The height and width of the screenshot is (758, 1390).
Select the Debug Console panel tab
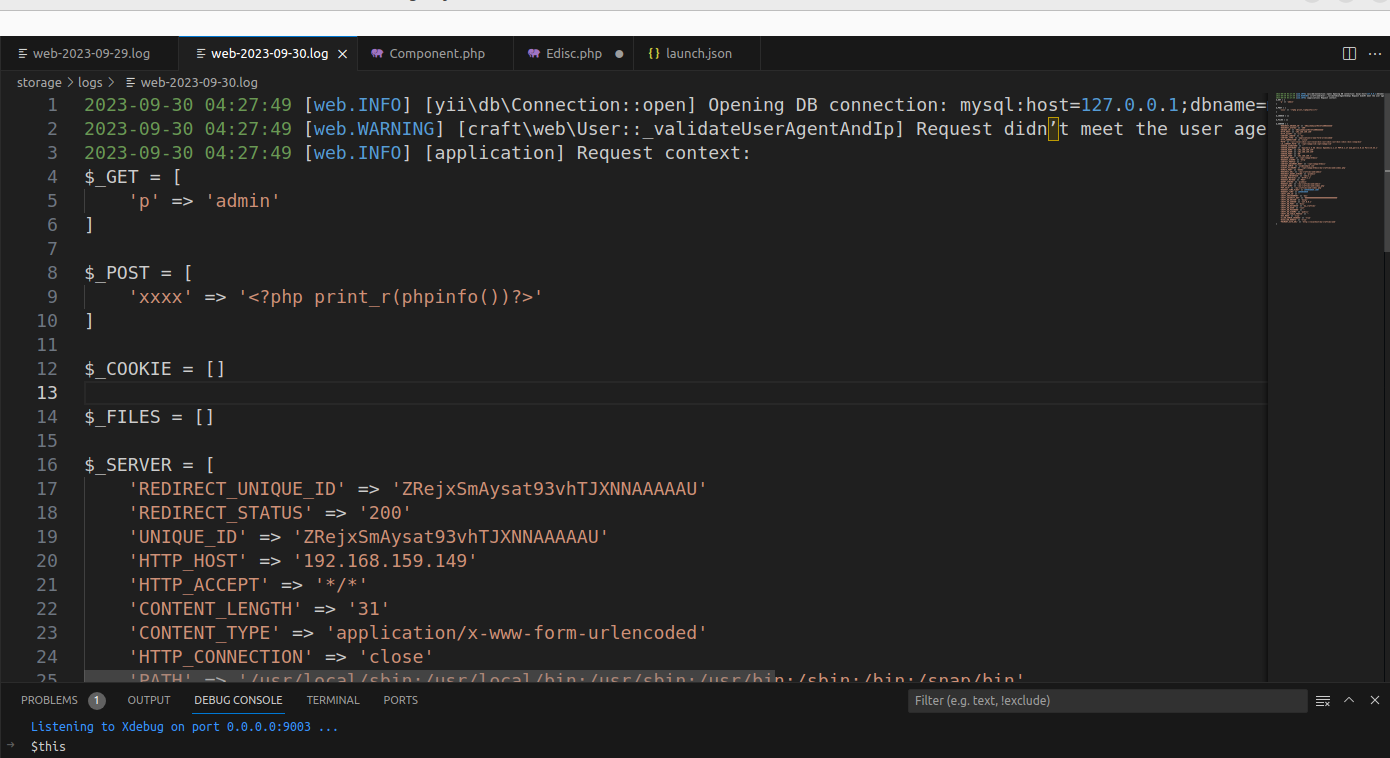[x=238, y=701]
